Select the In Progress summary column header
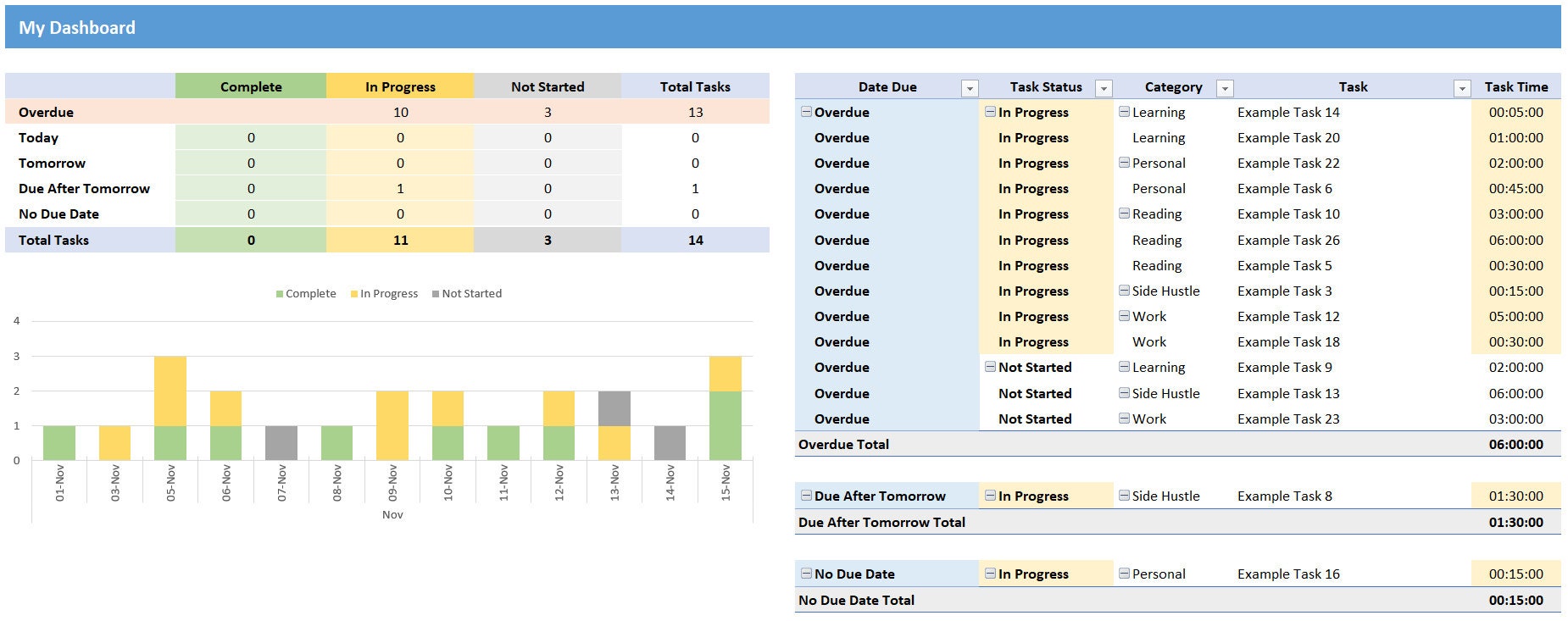 pyautogui.click(x=400, y=86)
